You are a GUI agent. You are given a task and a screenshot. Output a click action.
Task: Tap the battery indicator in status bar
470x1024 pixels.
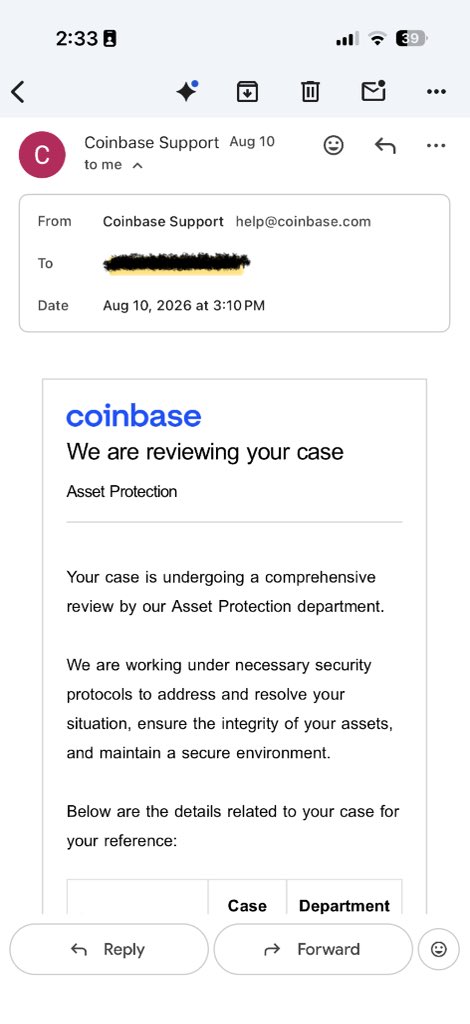411,39
